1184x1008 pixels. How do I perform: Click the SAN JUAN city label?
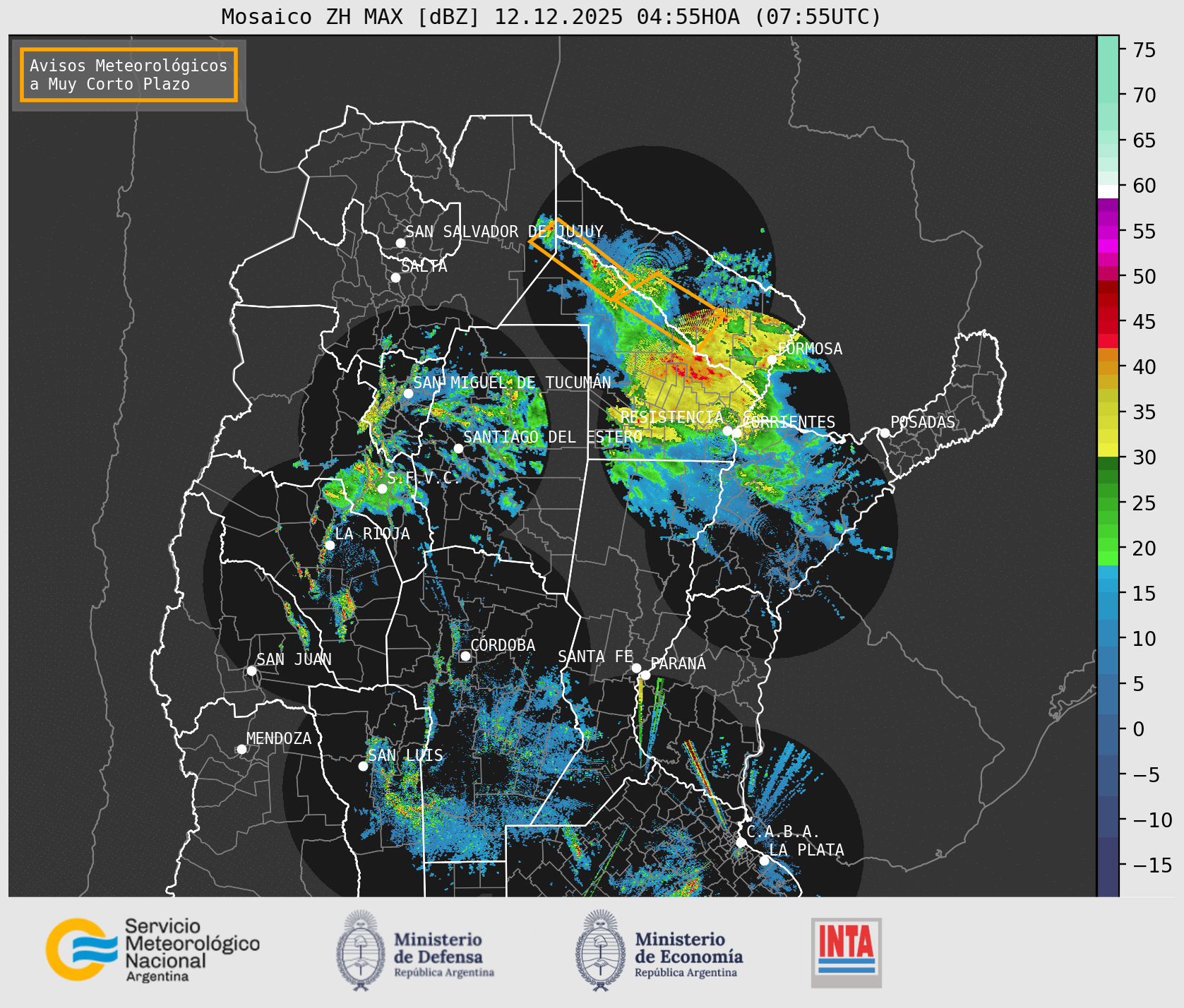(x=294, y=659)
